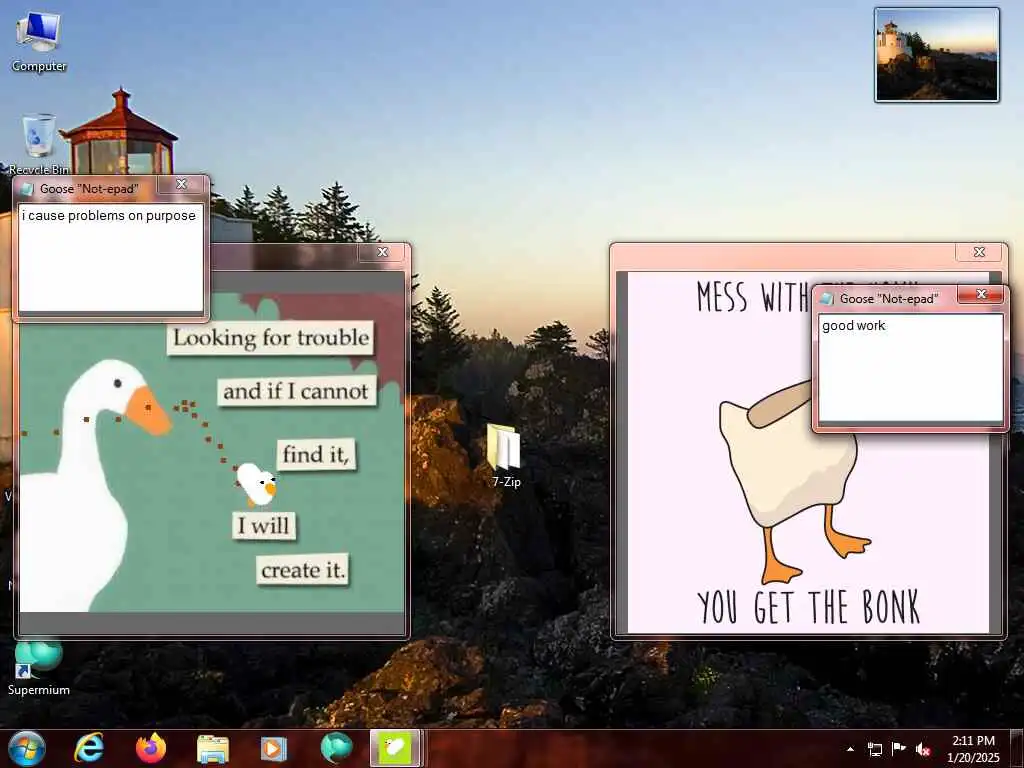Click the small goose walking on screen
Viewport: 1024px width, 768px height.
coord(257,484)
